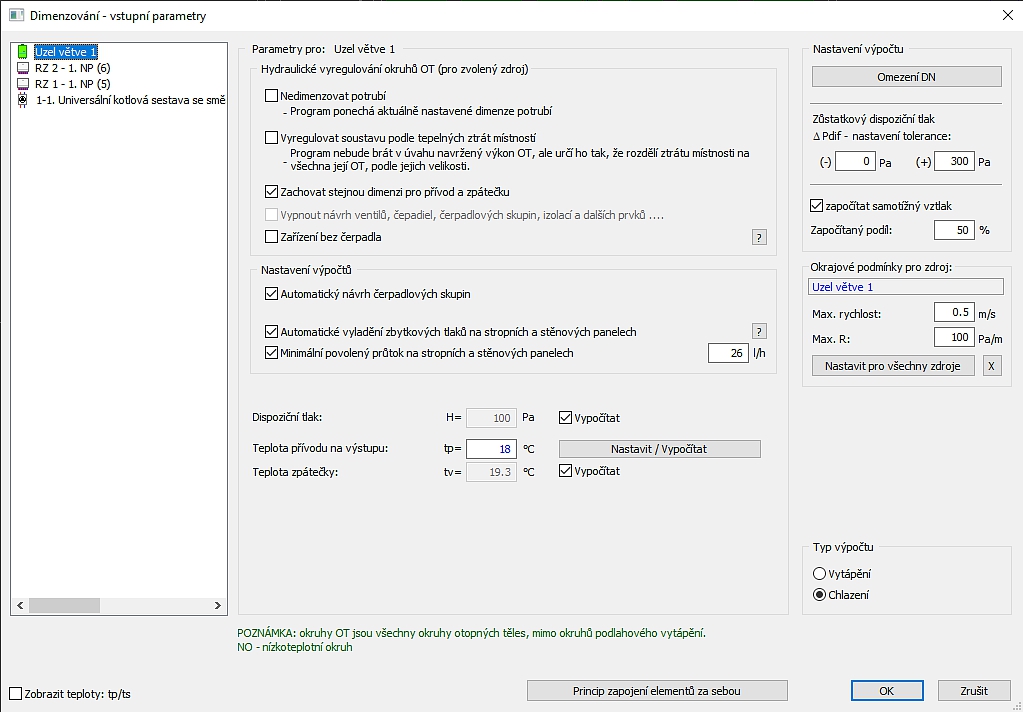Select the green Uzel větve 1 tree icon

(23, 52)
